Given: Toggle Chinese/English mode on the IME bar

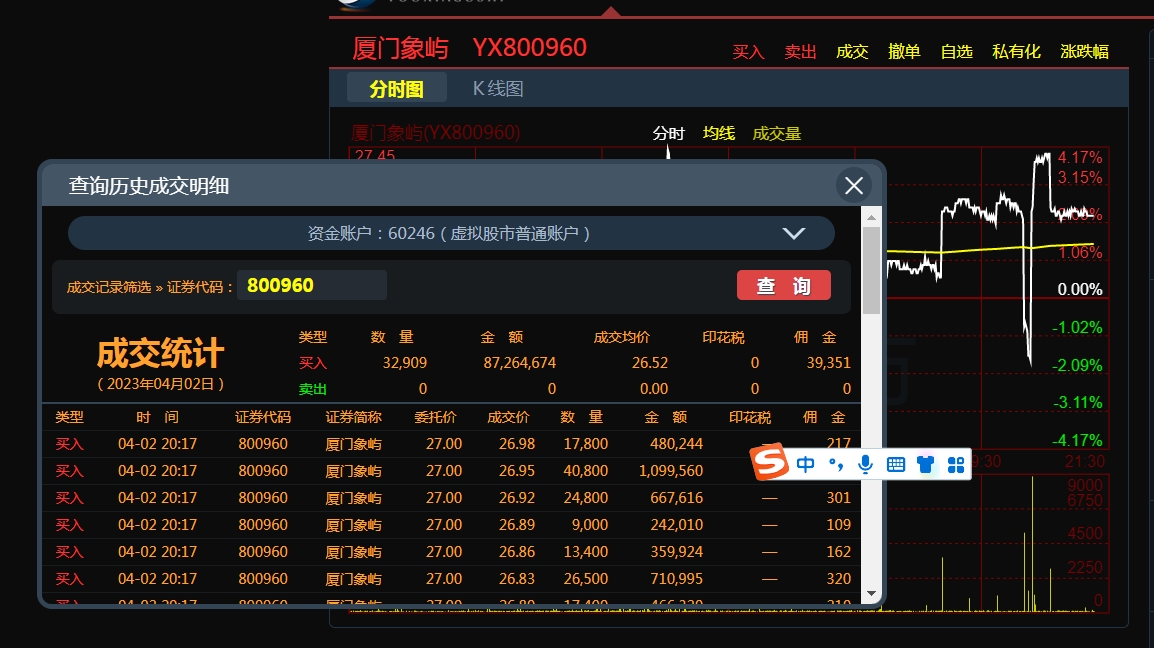Looking at the screenshot, I should 805,464.
